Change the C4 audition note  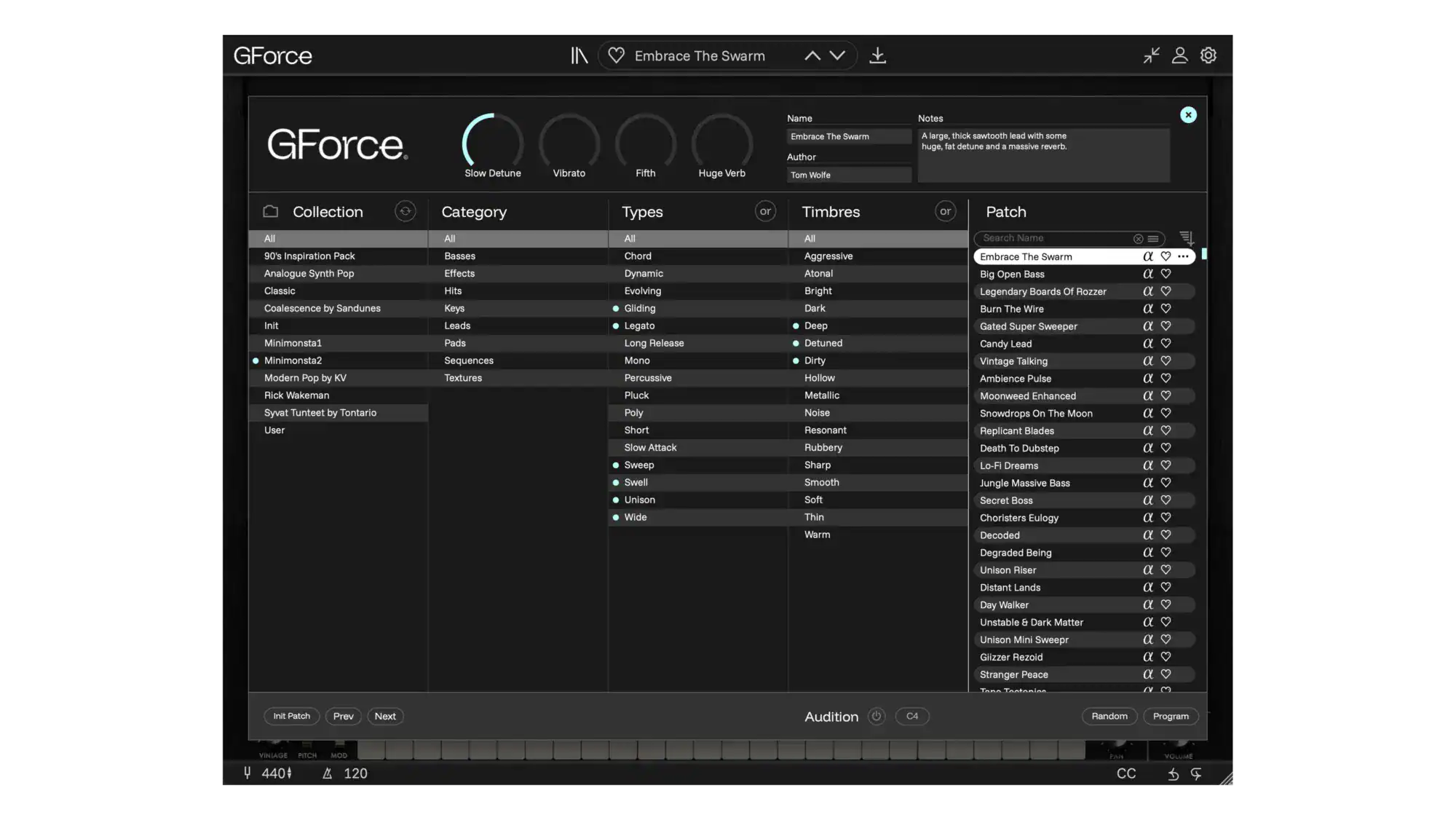[912, 717]
